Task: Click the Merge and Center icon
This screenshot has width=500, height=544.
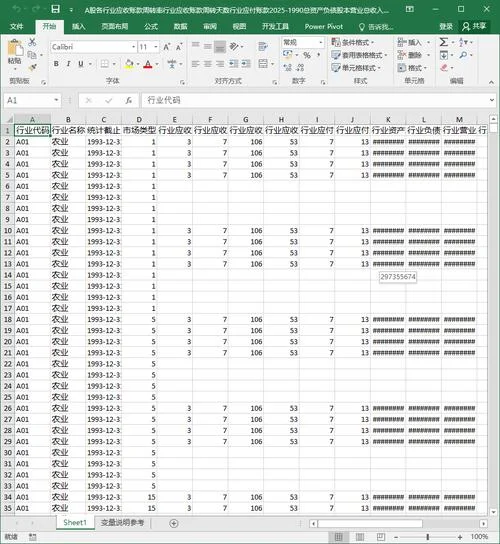Action: point(263,64)
